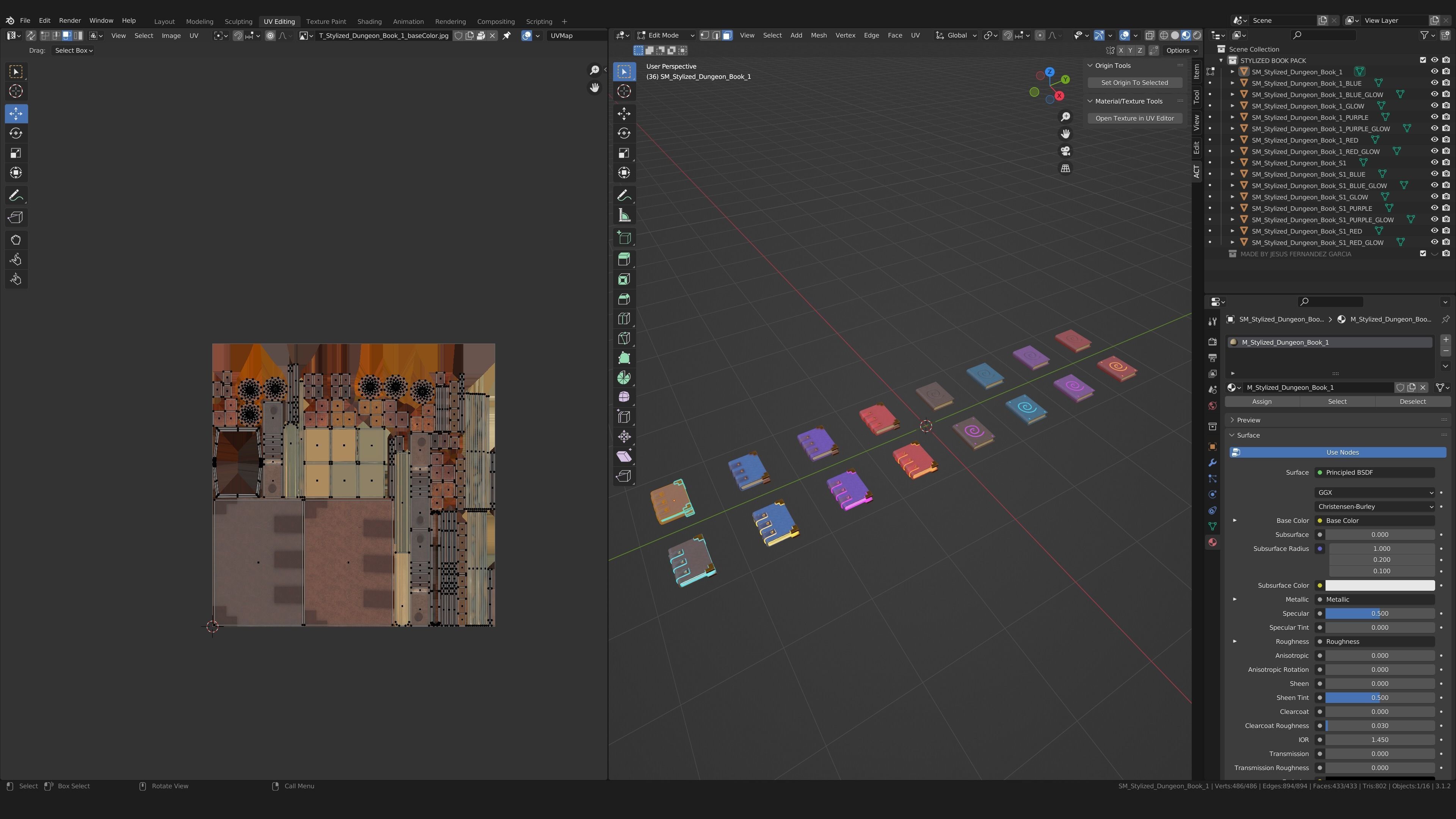
Task: Open the Render menu
Action: click(69, 20)
